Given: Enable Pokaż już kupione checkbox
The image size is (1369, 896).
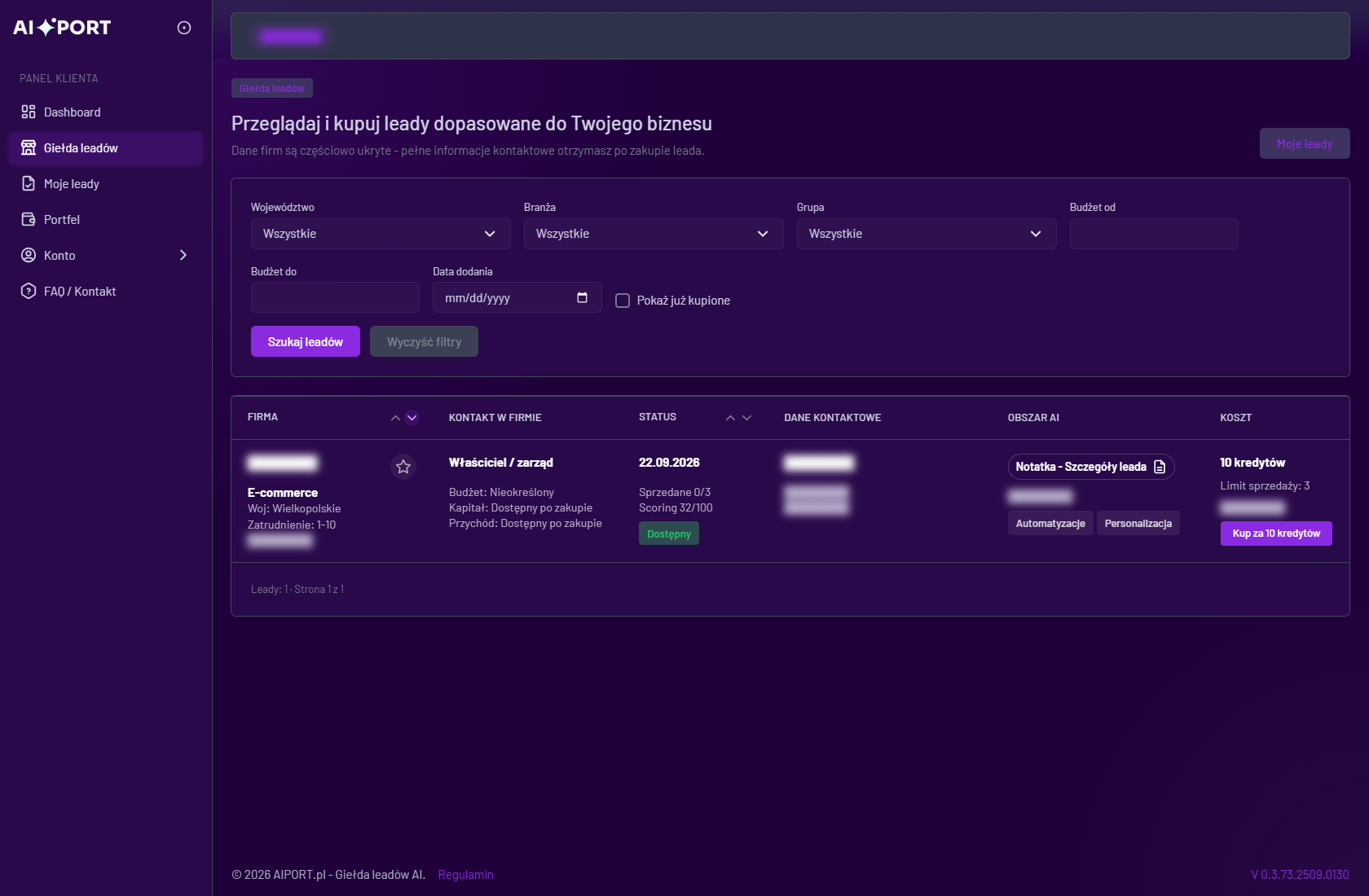Looking at the screenshot, I should click(623, 301).
